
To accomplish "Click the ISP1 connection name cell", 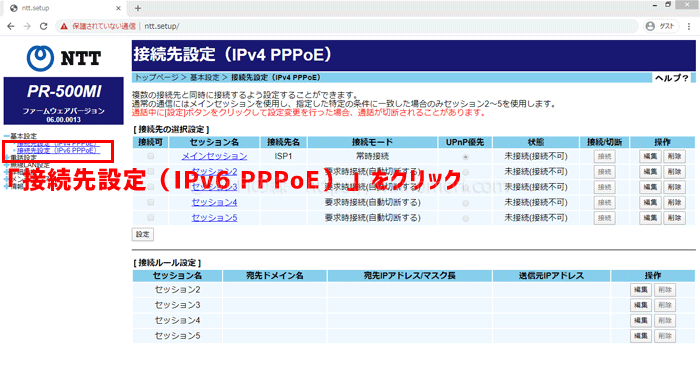I will tap(283, 156).
